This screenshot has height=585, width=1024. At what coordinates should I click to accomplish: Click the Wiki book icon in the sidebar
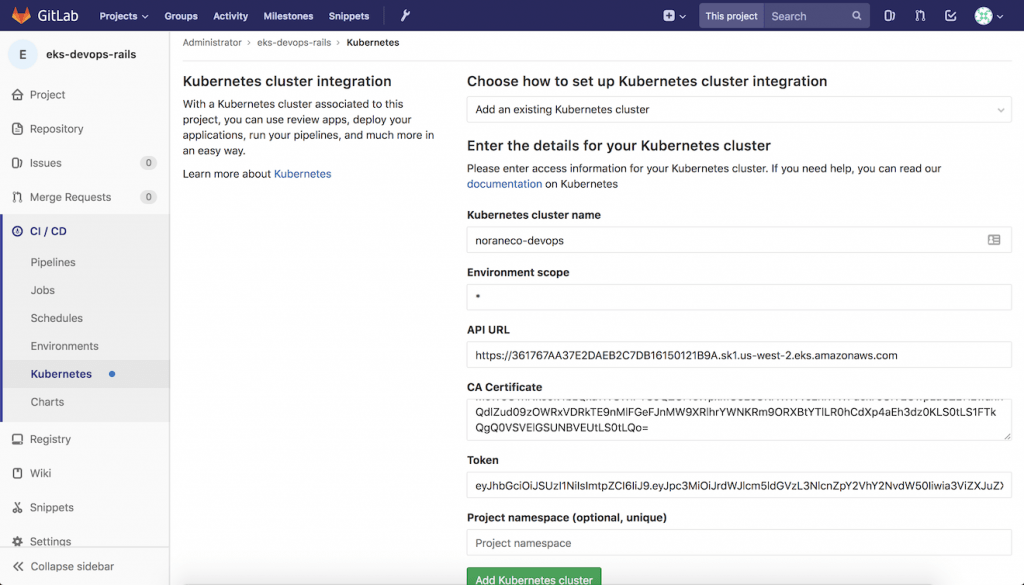(18, 473)
